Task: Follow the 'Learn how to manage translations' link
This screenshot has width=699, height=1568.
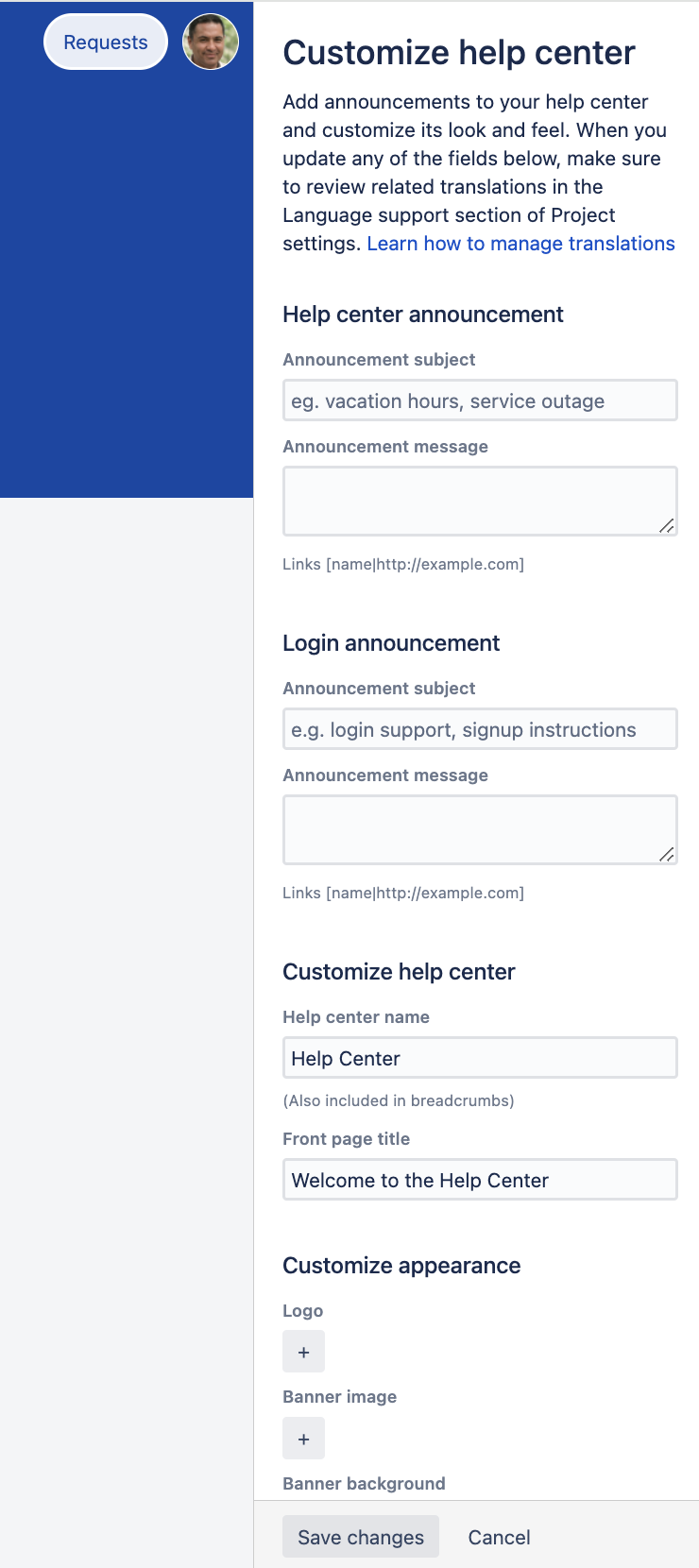Action: click(520, 244)
